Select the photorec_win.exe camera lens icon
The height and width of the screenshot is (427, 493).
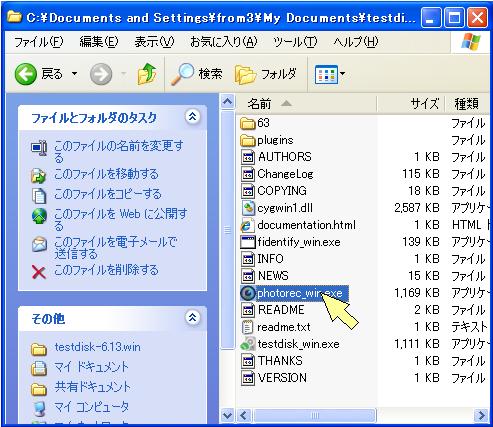pyautogui.click(x=248, y=293)
